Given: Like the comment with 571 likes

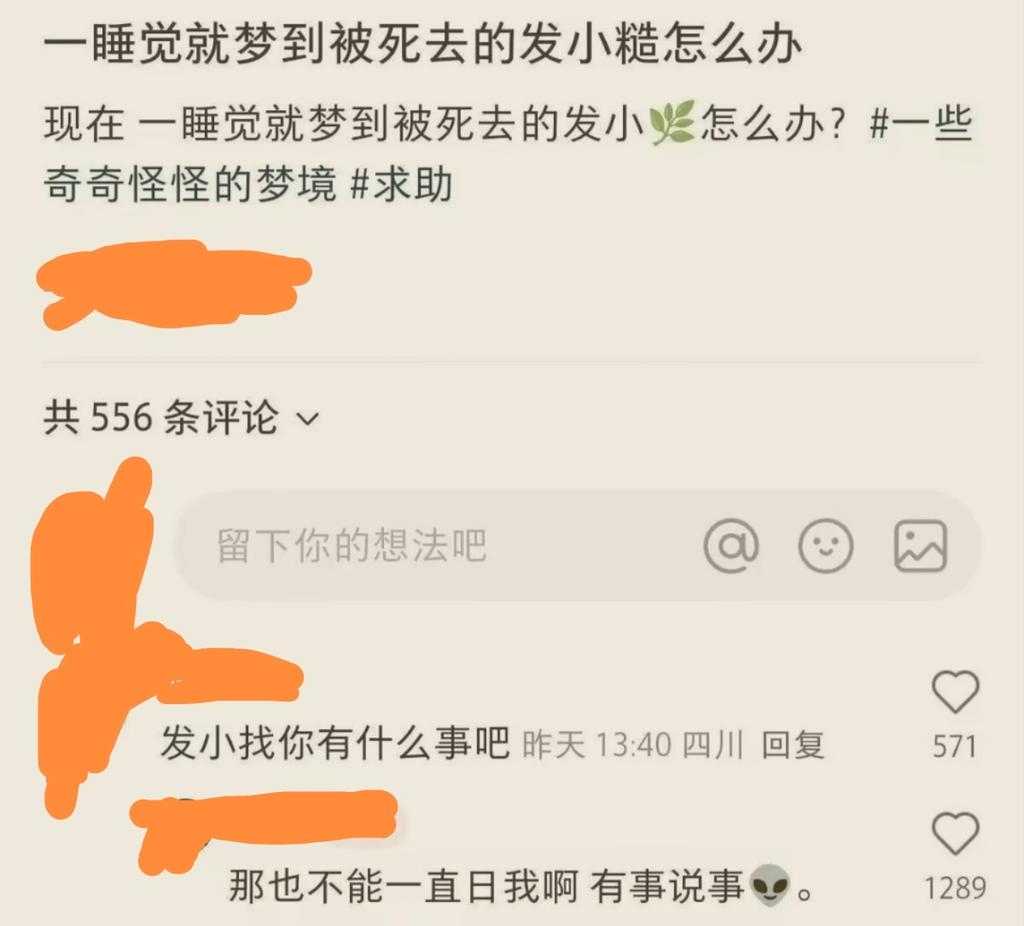Looking at the screenshot, I should point(955,692).
